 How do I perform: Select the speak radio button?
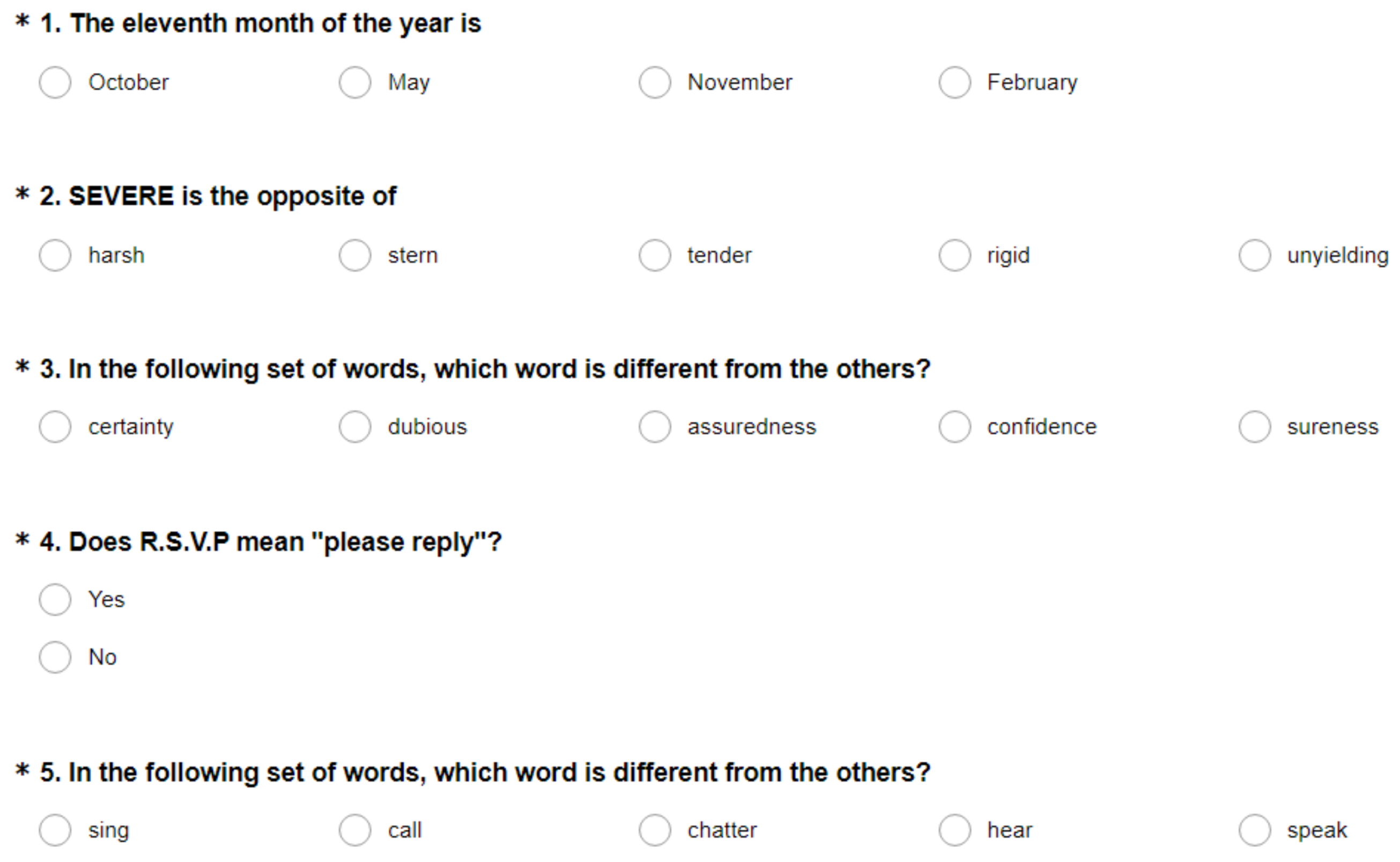[x=1255, y=830]
